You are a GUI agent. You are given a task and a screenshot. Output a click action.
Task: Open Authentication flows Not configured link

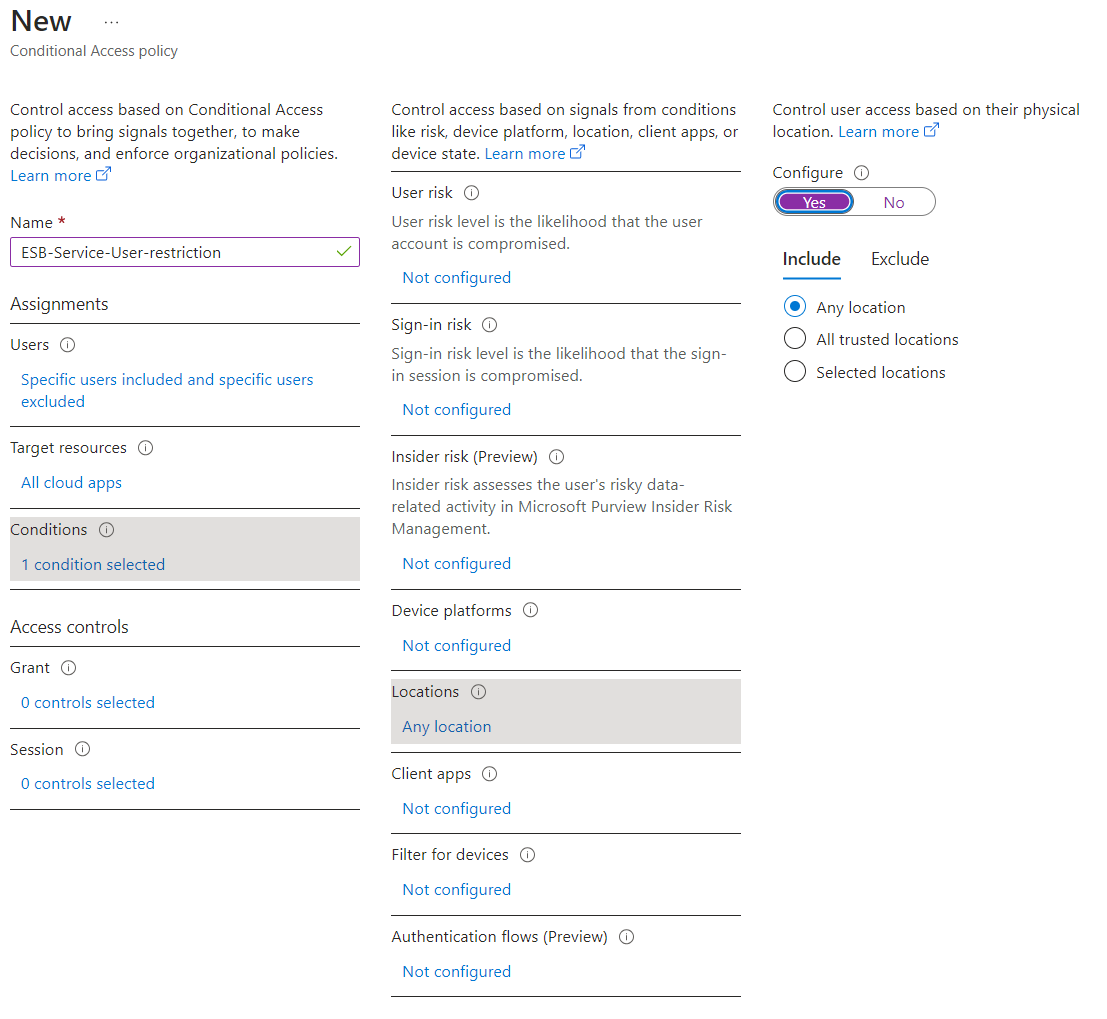click(457, 972)
